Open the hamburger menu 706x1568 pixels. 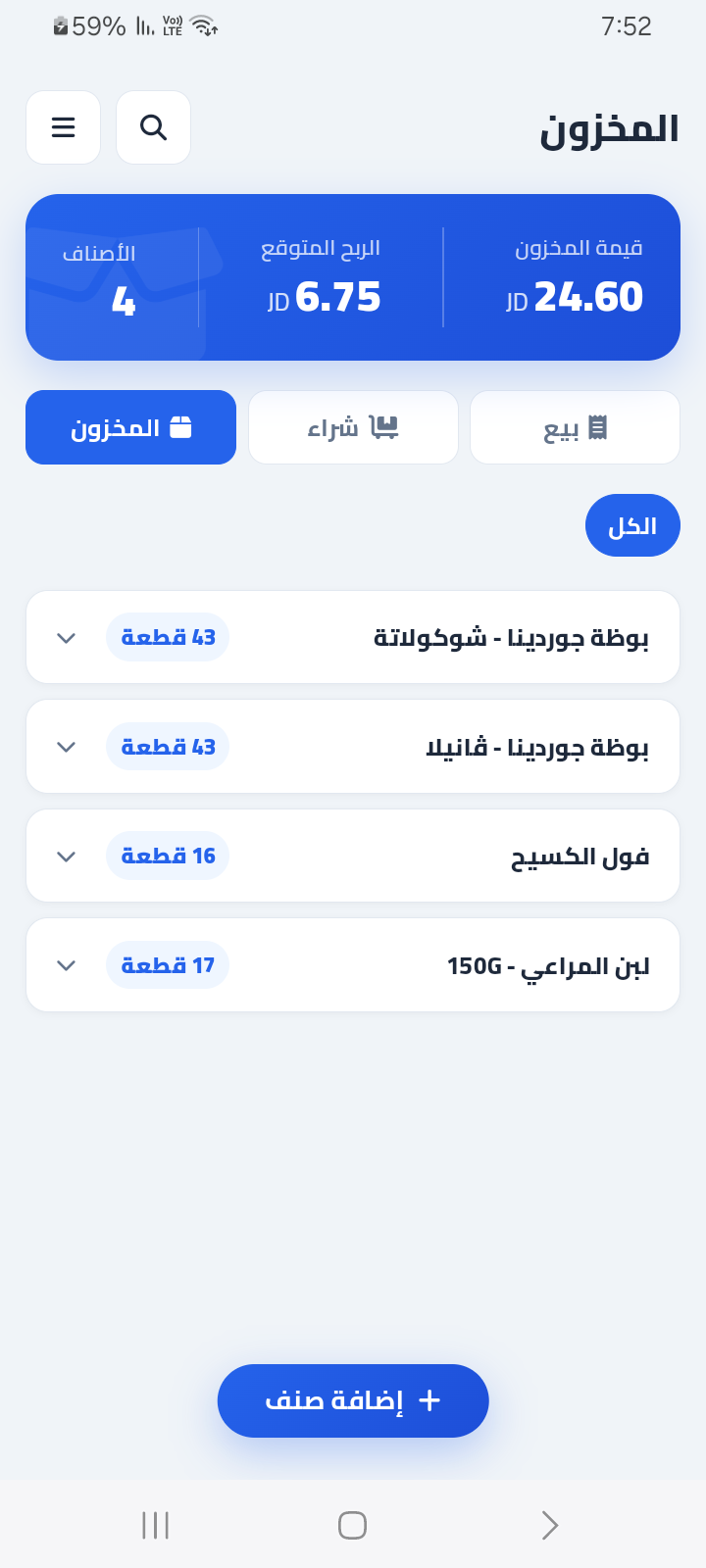(x=64, y=127)
